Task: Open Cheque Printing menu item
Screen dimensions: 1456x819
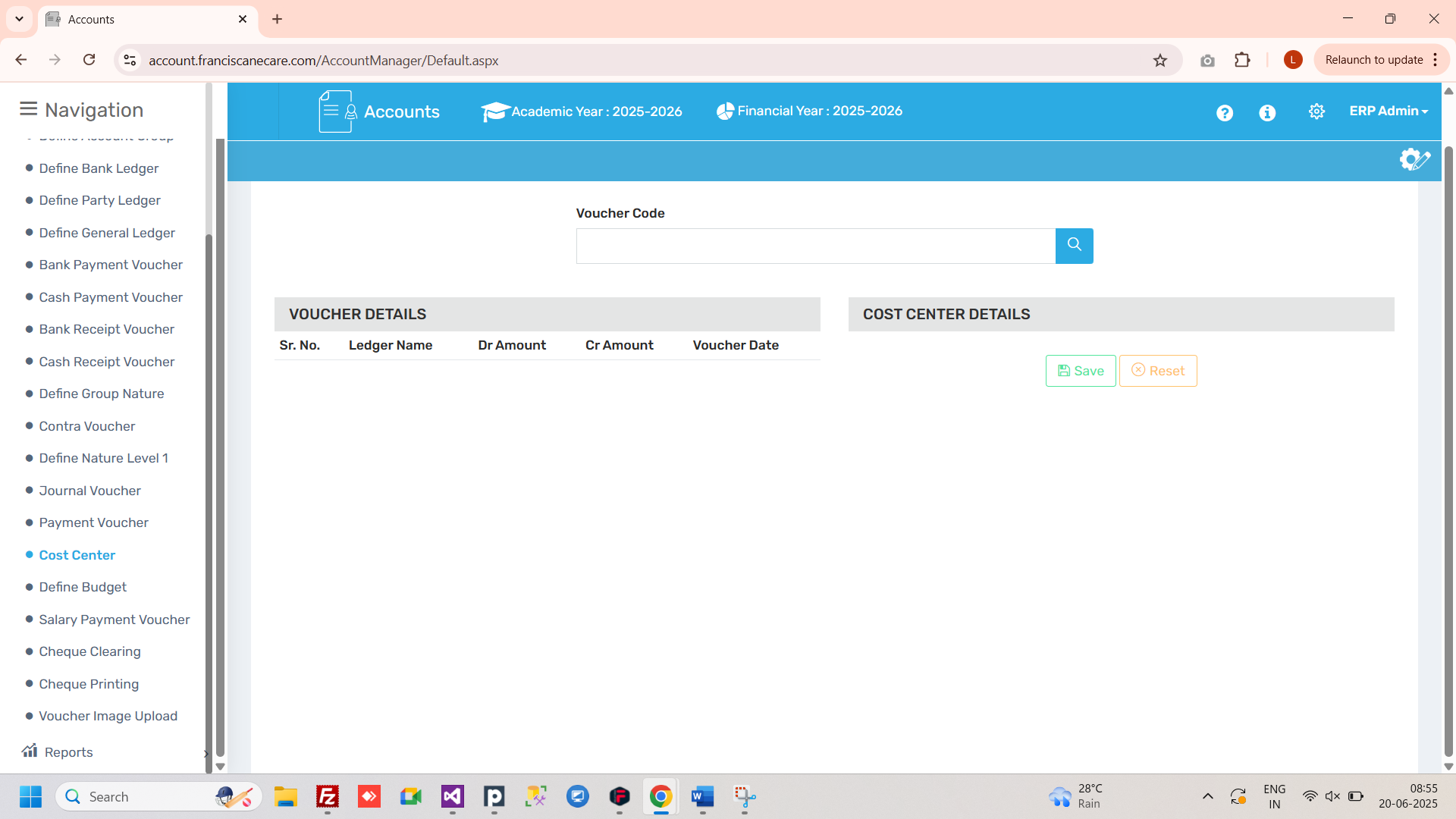Action: (89, 684)
